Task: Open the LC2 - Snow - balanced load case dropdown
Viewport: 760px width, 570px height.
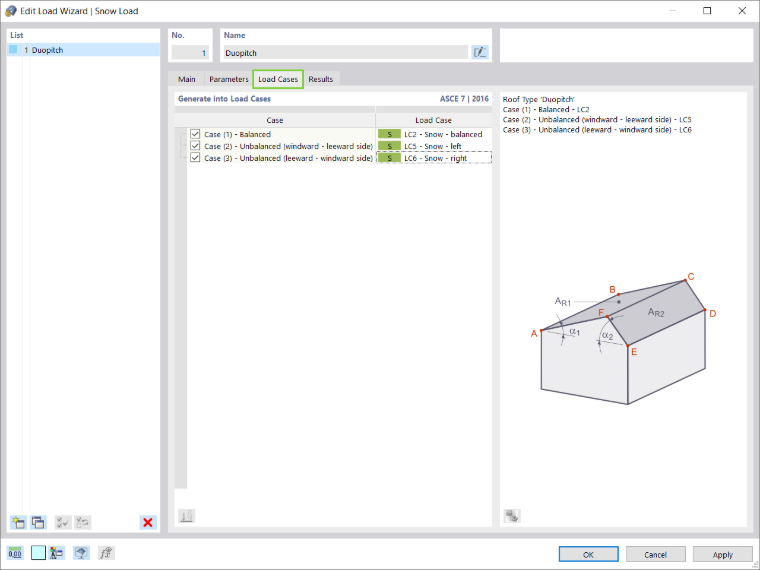Action: [434, 134]
